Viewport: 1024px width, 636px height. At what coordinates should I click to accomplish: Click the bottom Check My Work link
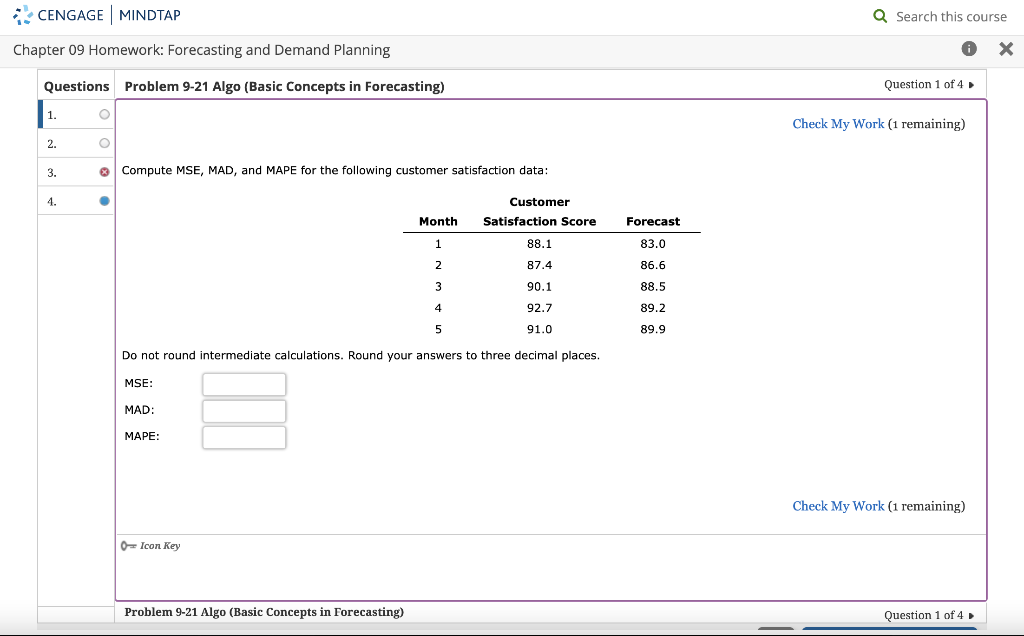(x=838, y=506)
